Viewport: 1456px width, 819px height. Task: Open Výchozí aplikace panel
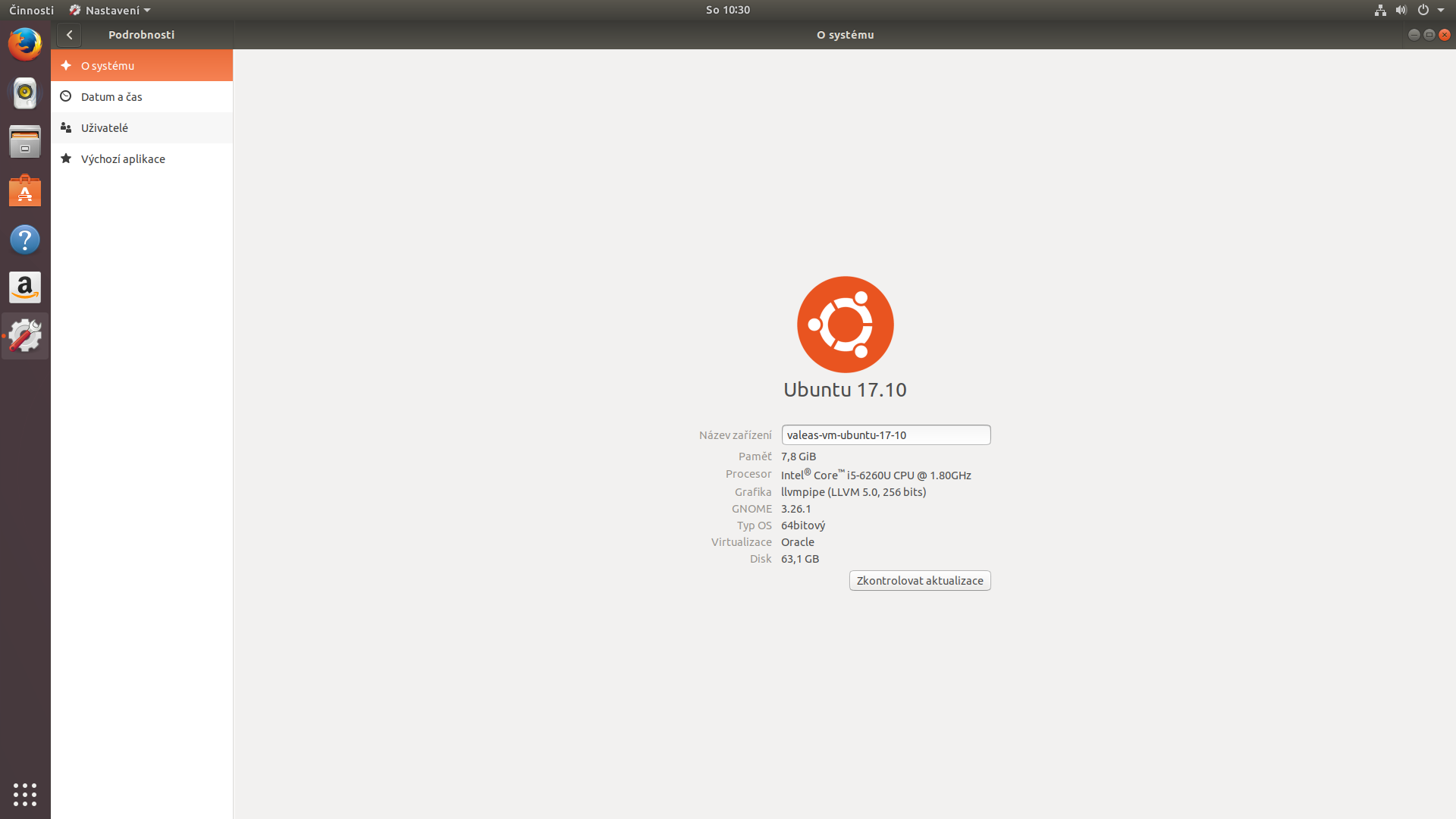142,158
